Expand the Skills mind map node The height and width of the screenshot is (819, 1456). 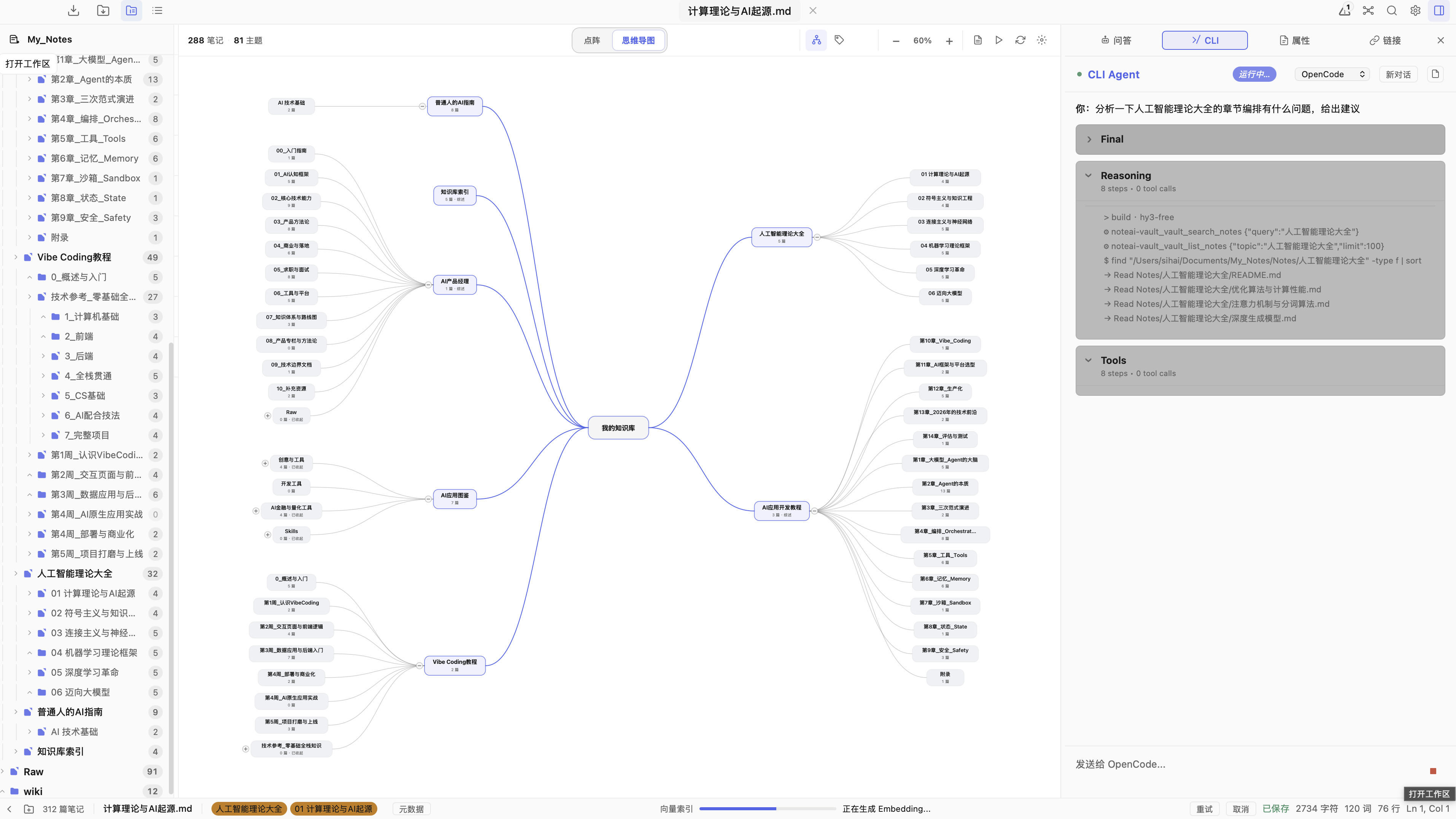(268, 534)
